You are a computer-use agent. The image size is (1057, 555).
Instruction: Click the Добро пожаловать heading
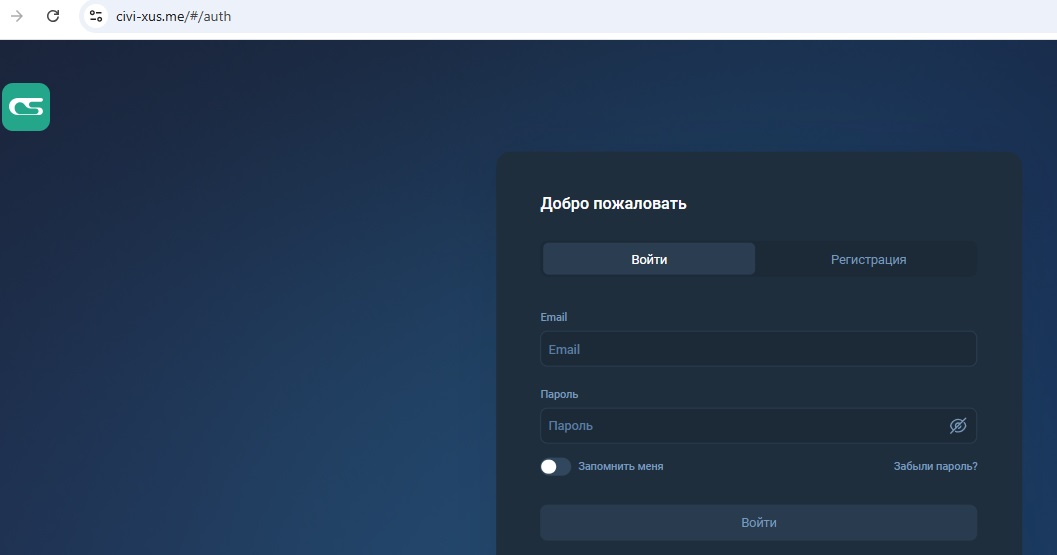coord(613,204)
